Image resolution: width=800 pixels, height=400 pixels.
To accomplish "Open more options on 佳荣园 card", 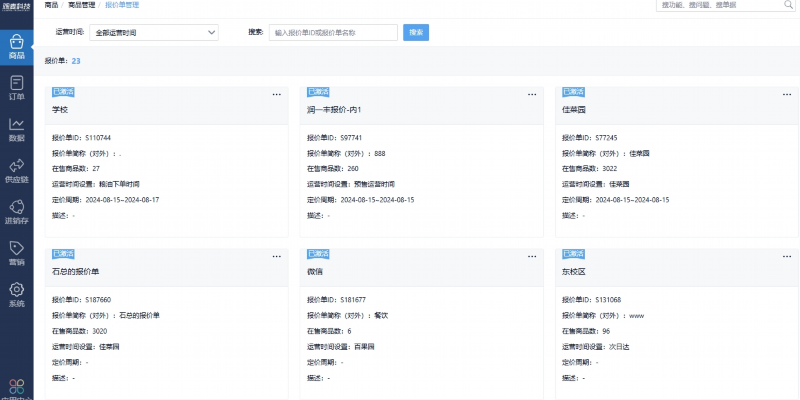I will pos(789,94).
